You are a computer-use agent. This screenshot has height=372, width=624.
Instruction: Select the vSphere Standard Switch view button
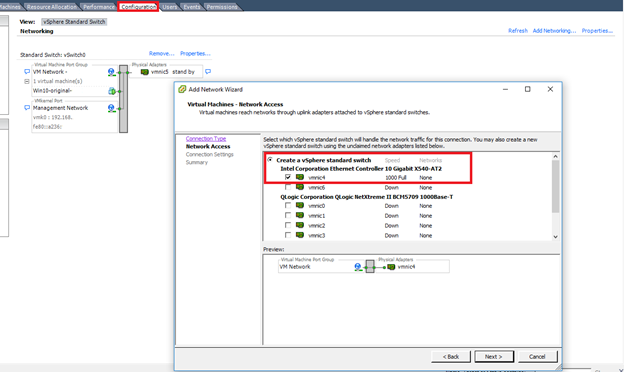point(74,22)
